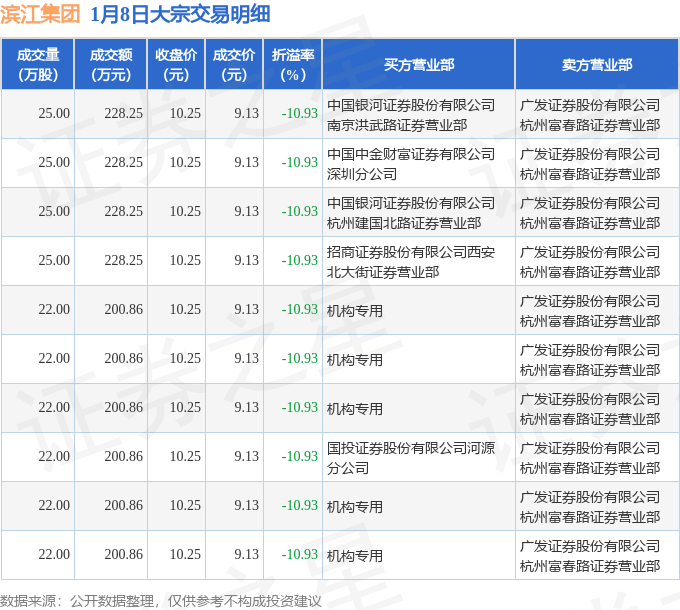
Task: Select buyer 中国银河证券 杭州建国北路证券营业部
Action: pyautogui.click(x=410, y=213)
